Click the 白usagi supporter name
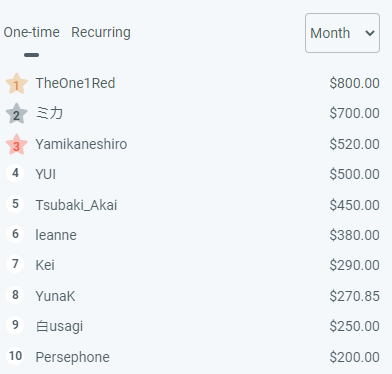392x374 pixels. (x=59, y=326)
